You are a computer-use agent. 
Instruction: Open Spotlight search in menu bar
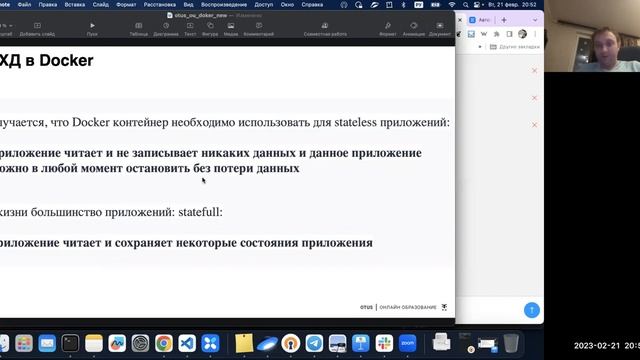pyautogui.click(x=465, y=4)
